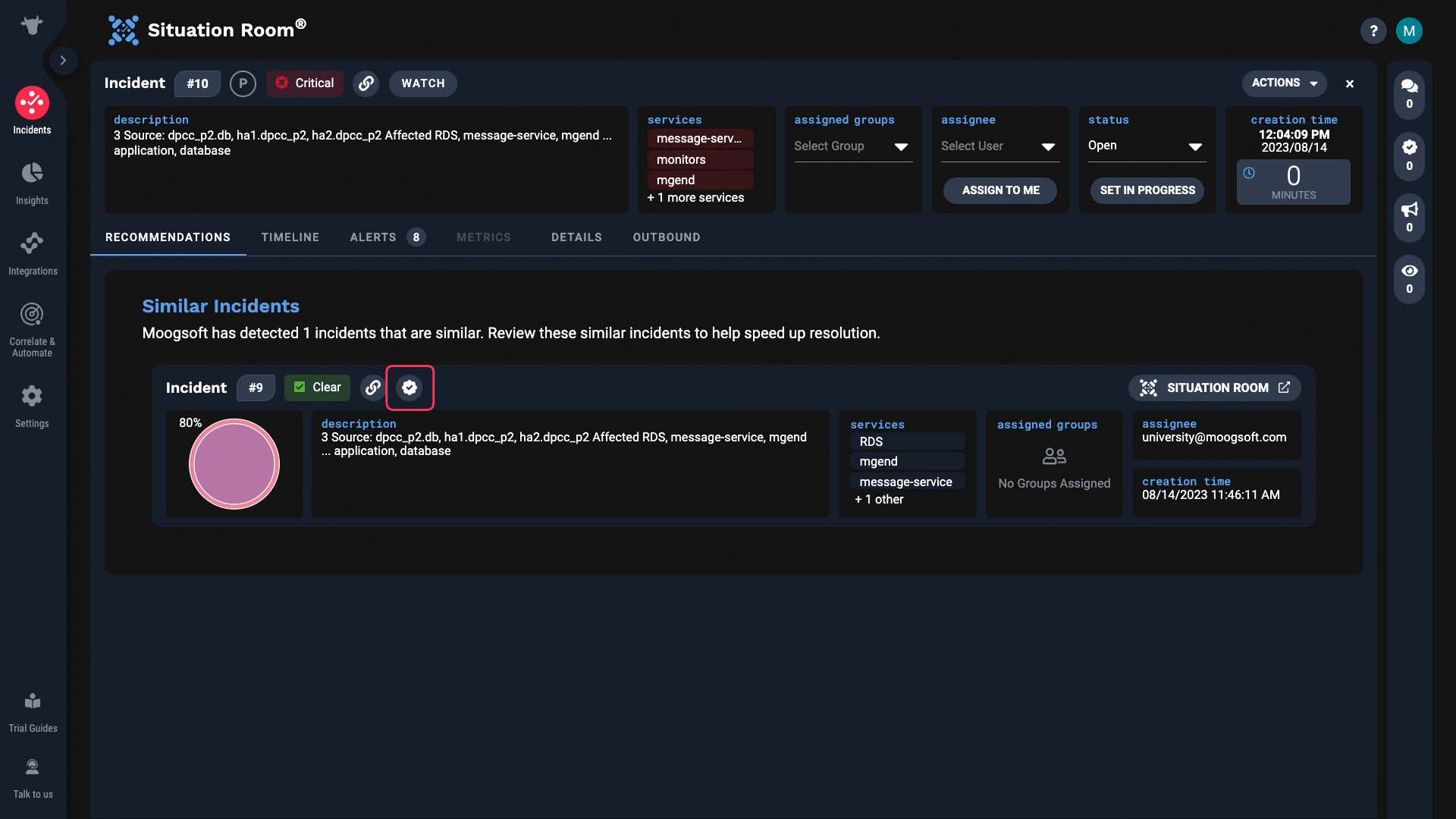Click the Clear status badge on incident #9
The width and height of the screenshot is (1456, 819).
coord(317,388)
